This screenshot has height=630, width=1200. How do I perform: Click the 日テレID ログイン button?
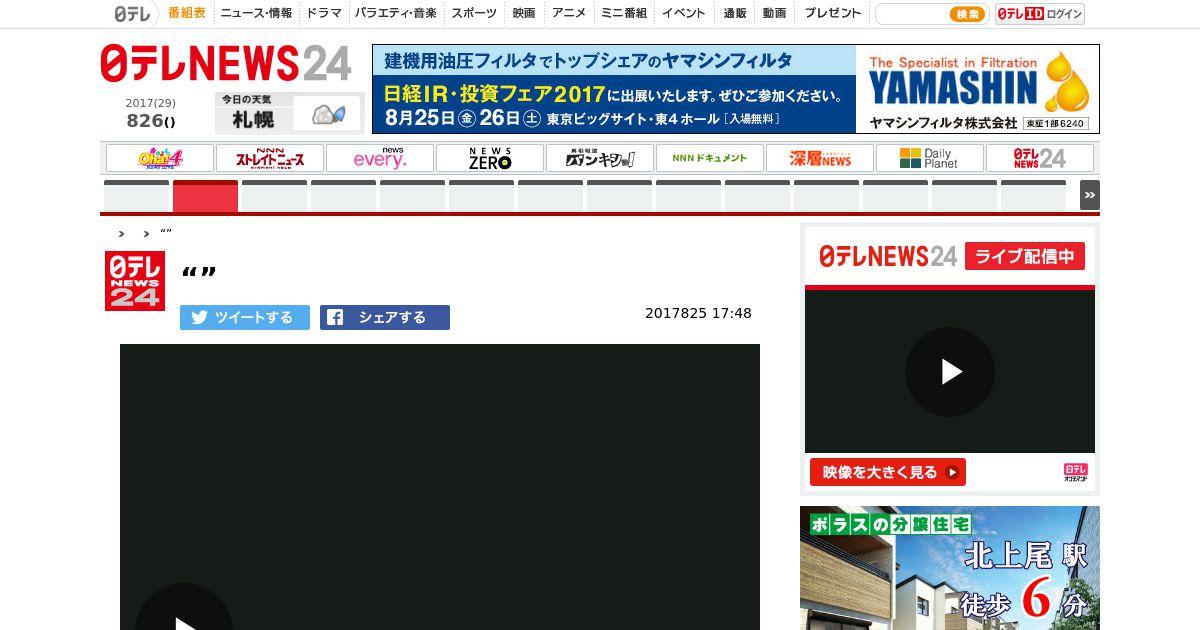pos(1040,14)
